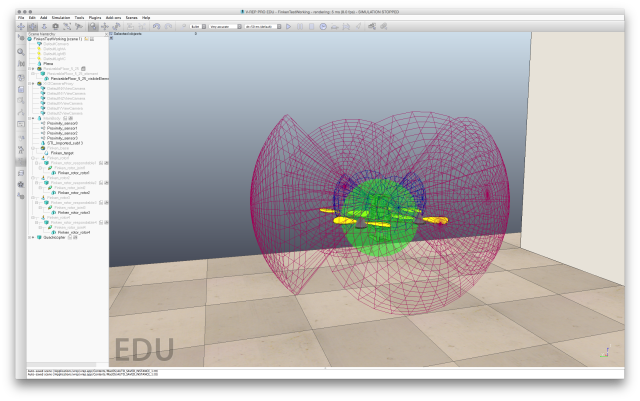This screenshot has height=401, width=640.
Task: Select Proximity_sensor2 in scene hierarchy
Action: 62,133
